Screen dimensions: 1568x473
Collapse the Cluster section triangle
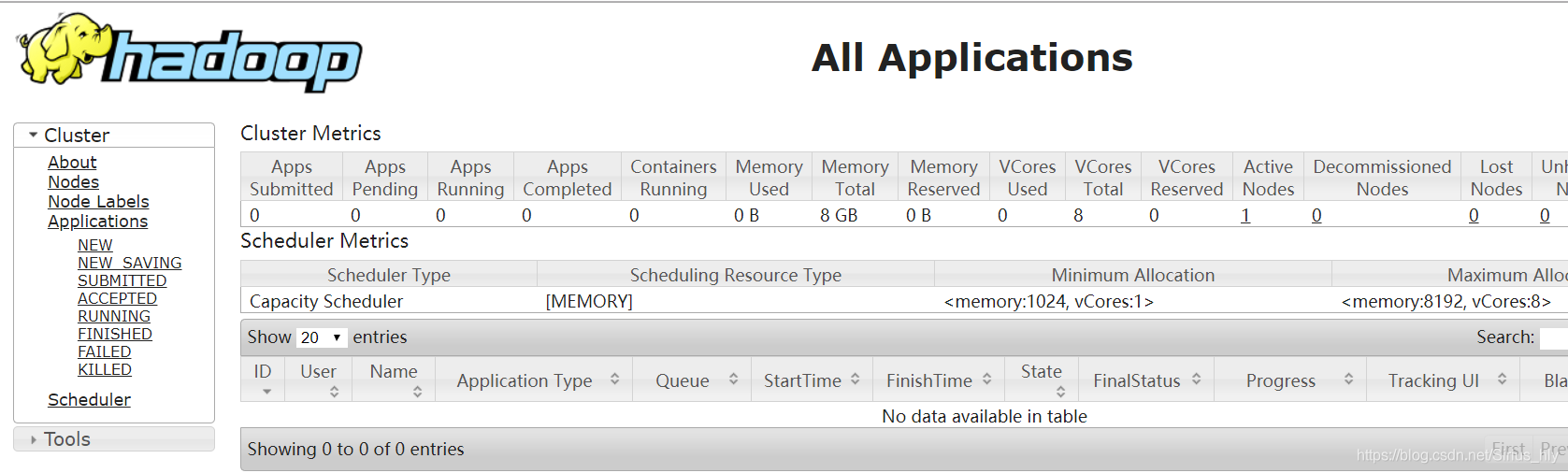(34, 136)
